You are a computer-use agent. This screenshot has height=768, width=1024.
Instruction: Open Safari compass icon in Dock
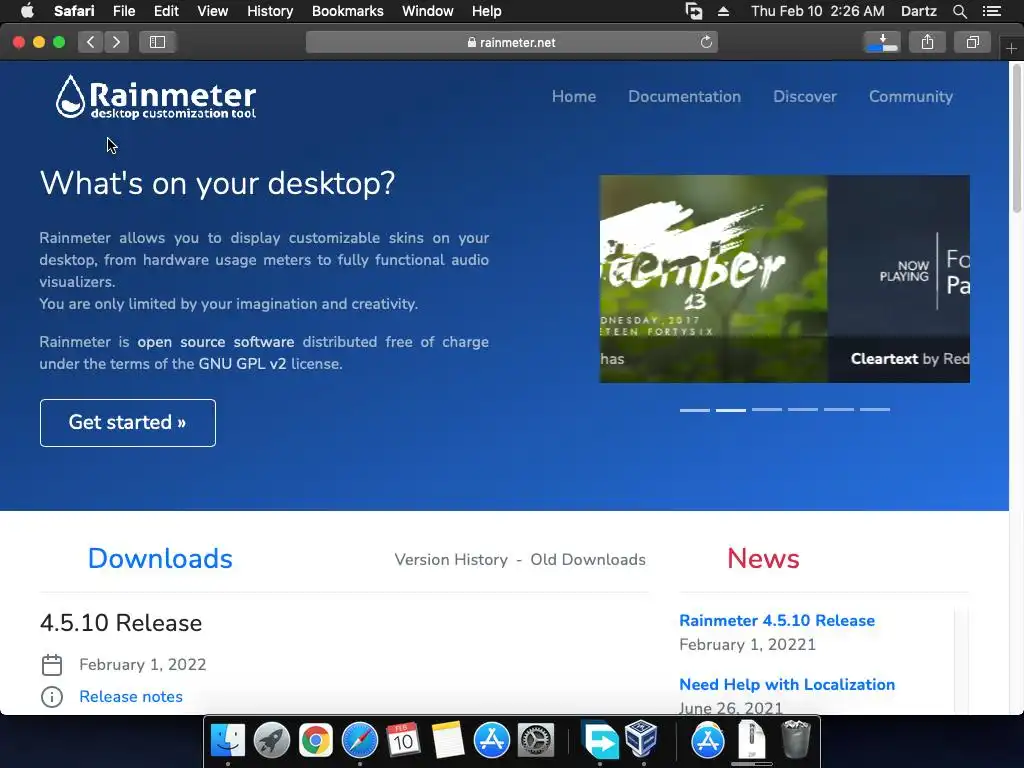tap(360, 740)
